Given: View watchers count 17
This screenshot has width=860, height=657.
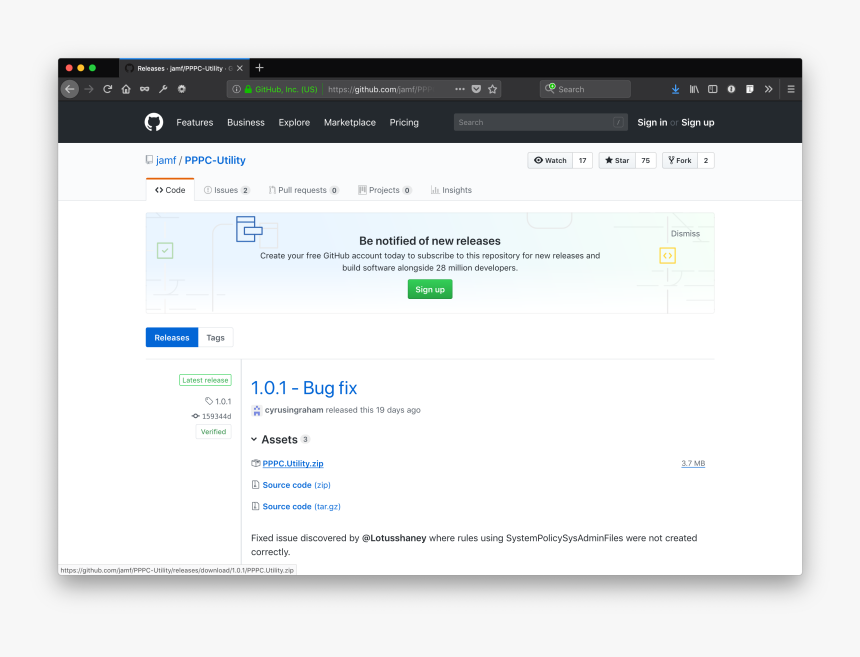Looking at the screenshot, I should click(x=582, y=160).
